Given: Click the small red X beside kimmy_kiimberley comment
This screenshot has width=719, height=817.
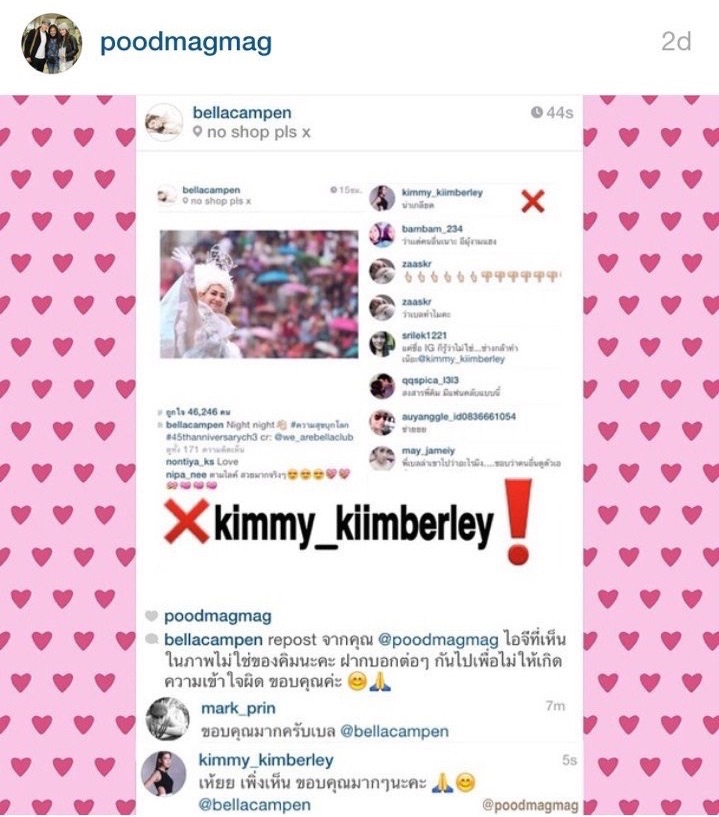Looking at the screenshot, I should tap(532, 201).
